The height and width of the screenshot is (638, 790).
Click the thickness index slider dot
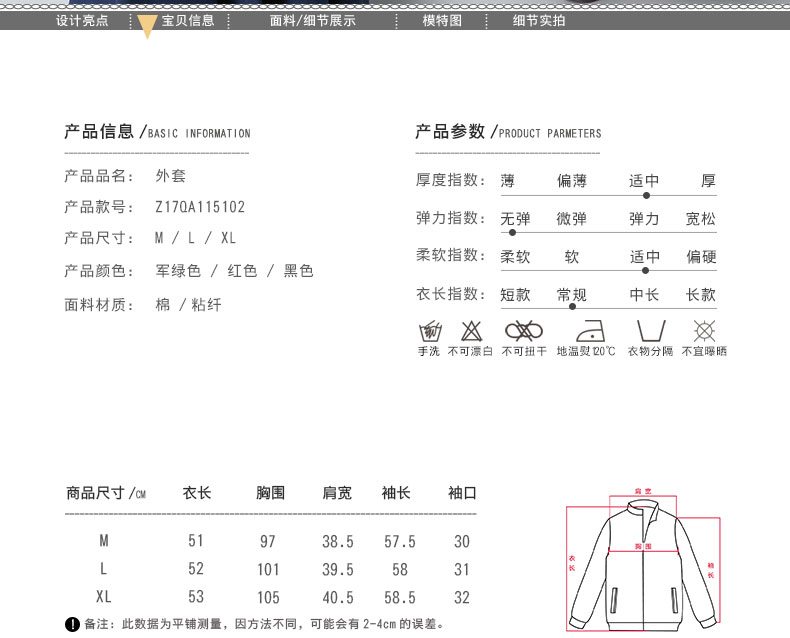click(646, 194)
